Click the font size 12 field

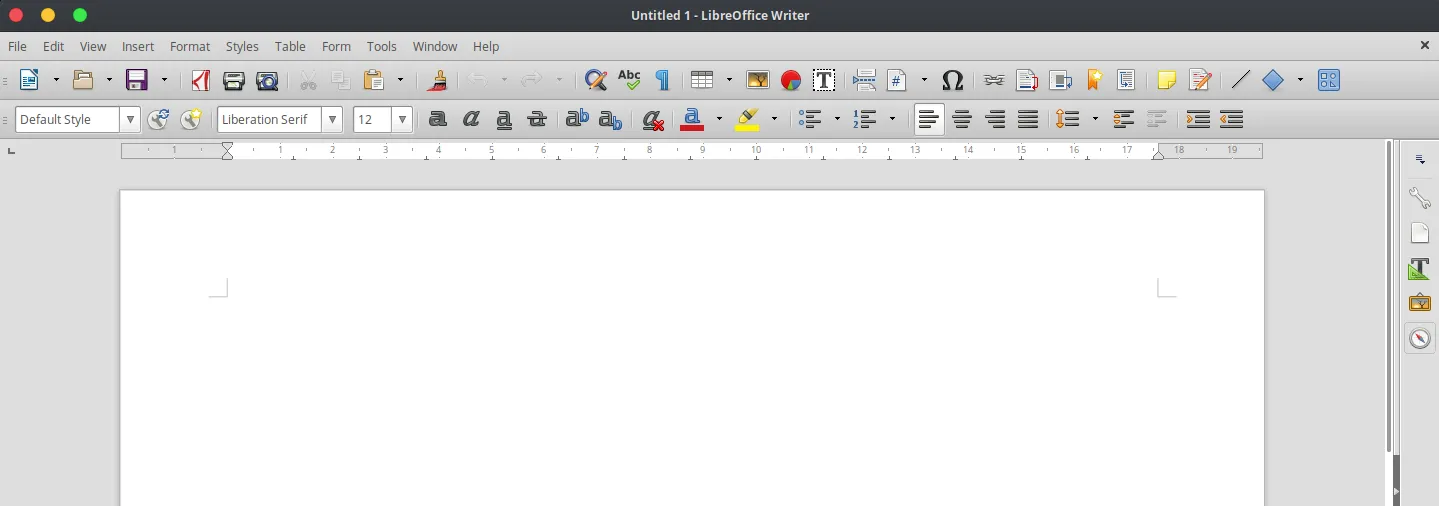[x=373, y=120]
